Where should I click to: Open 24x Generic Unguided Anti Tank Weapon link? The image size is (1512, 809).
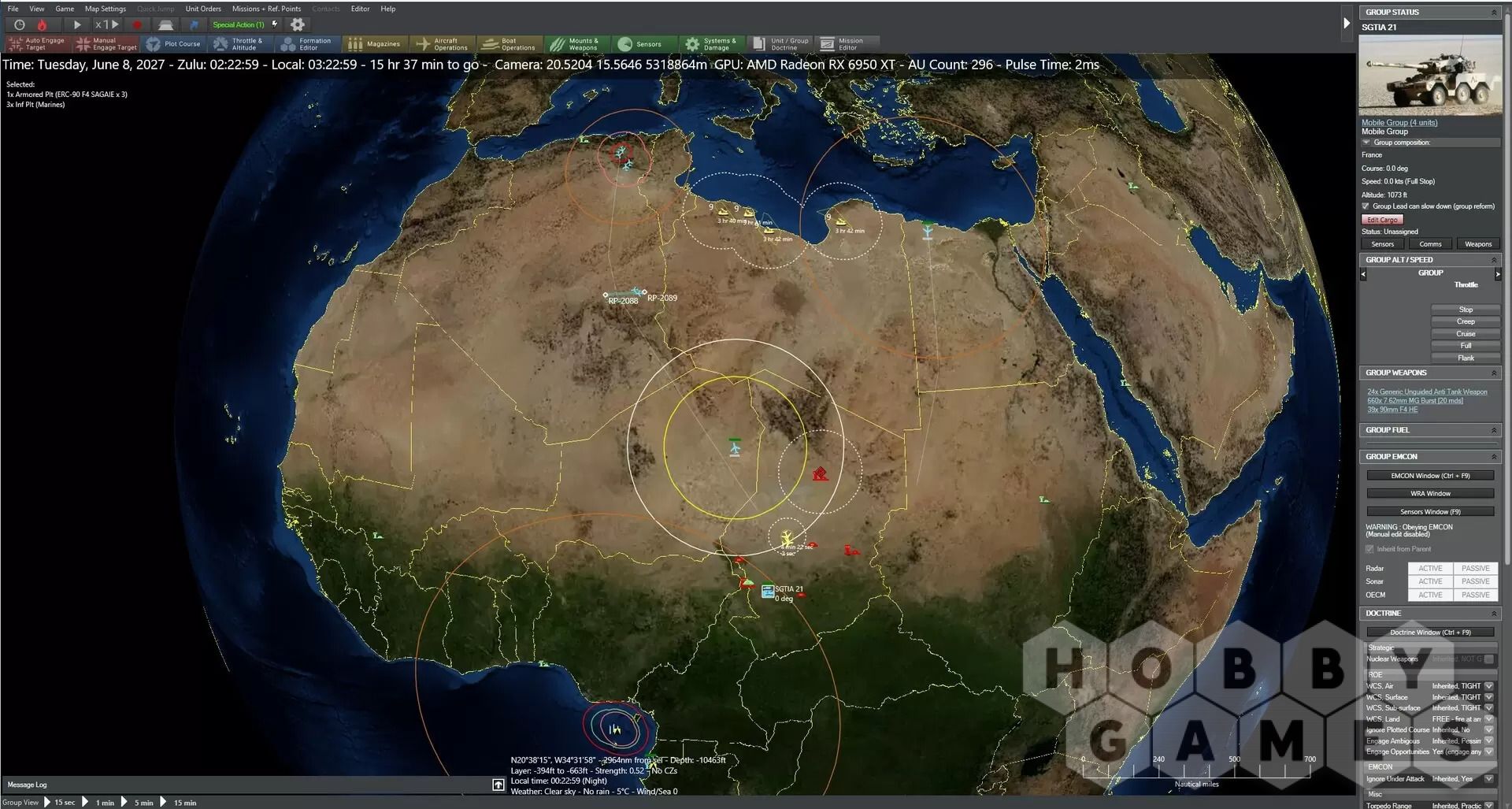click(x=1427, y=392)
